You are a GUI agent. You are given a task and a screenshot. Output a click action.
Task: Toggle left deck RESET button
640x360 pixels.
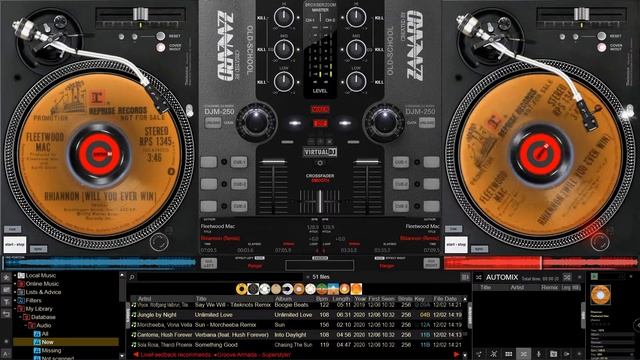tap(161, 36)
